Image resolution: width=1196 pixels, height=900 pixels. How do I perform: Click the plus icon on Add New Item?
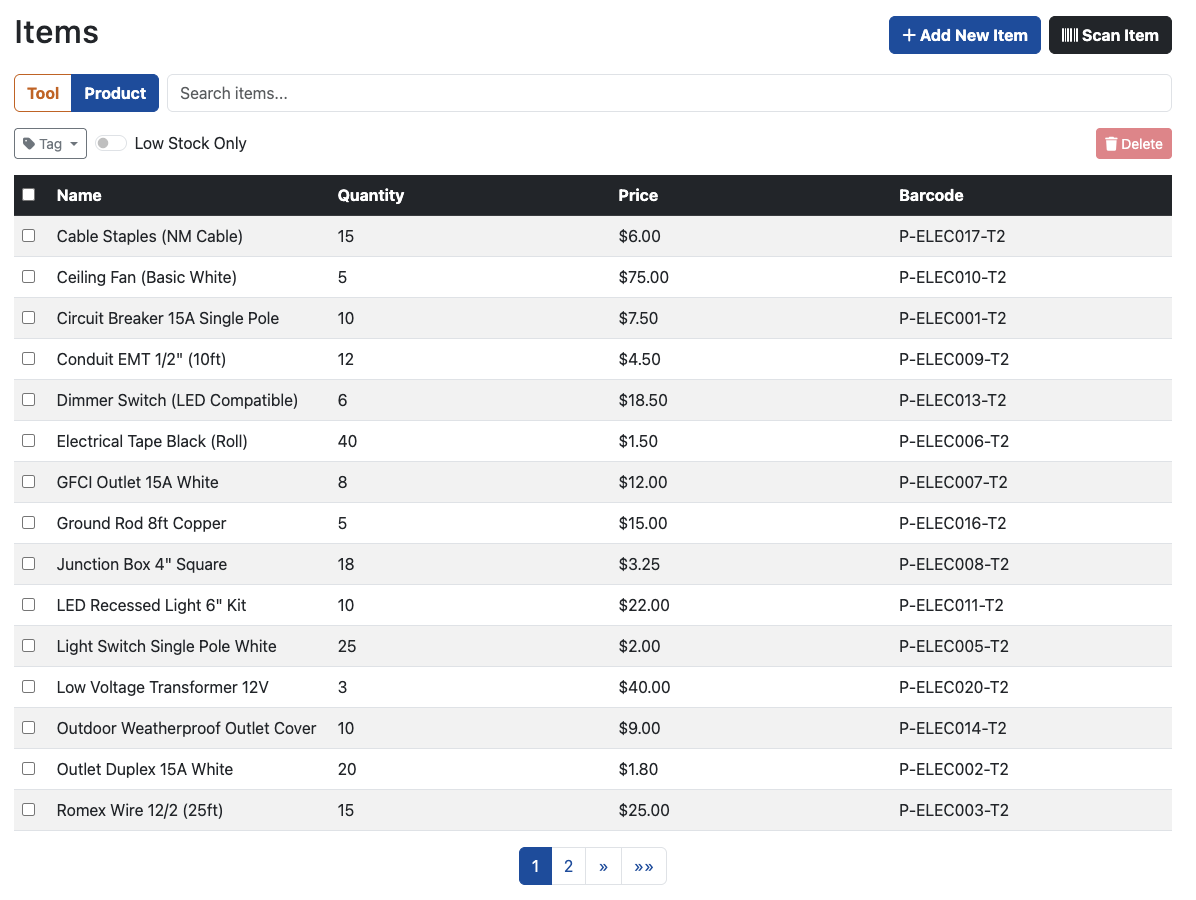coord(908,35)
